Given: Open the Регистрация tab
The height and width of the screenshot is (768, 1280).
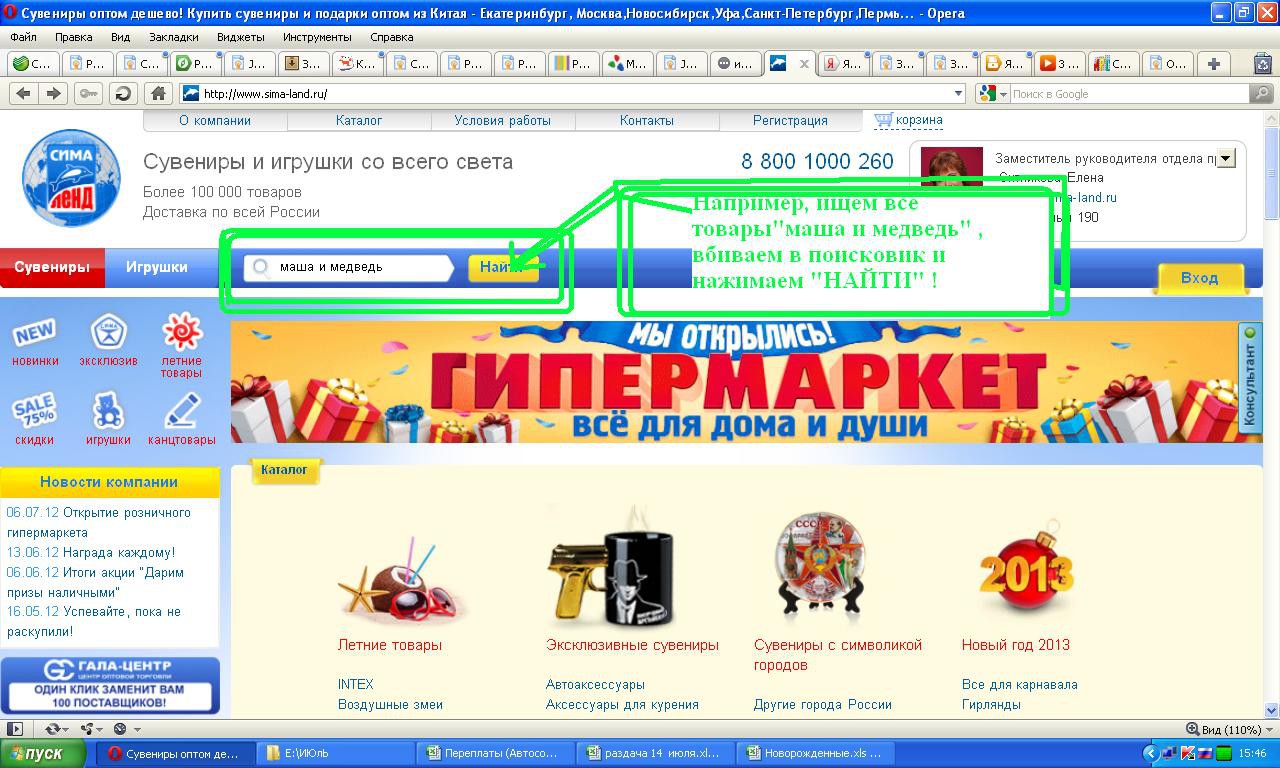Looking at the screenshot, I should coord(790,120).
